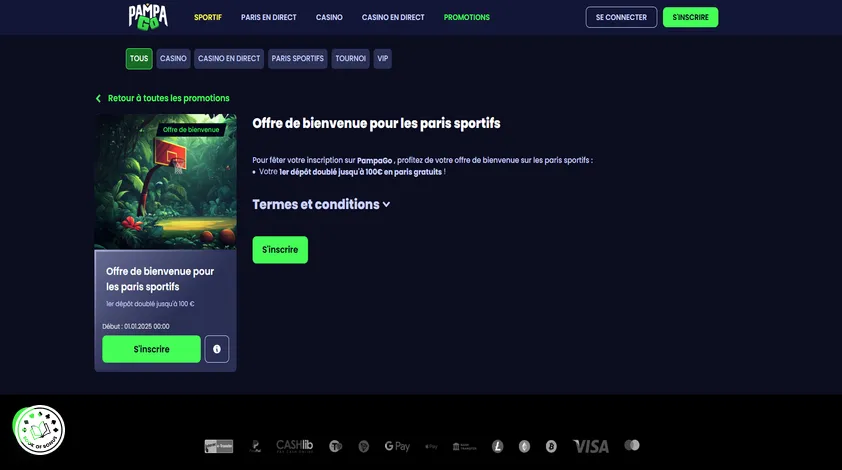Open the Sportif menu item
Viewport: 842px width, 470px height.
pos(208,17)
